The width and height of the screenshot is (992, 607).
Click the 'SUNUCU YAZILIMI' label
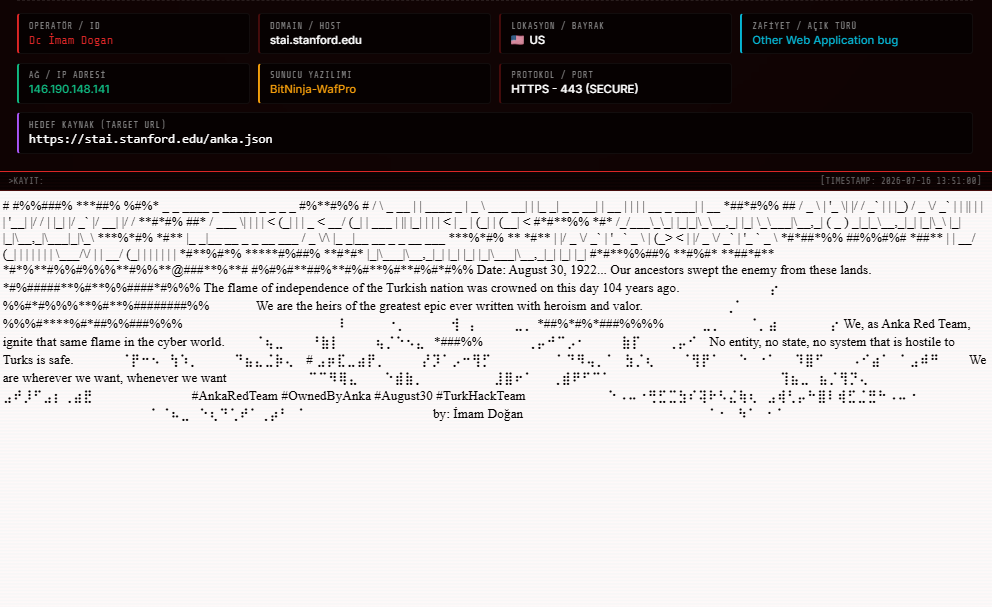pos(311,75)
